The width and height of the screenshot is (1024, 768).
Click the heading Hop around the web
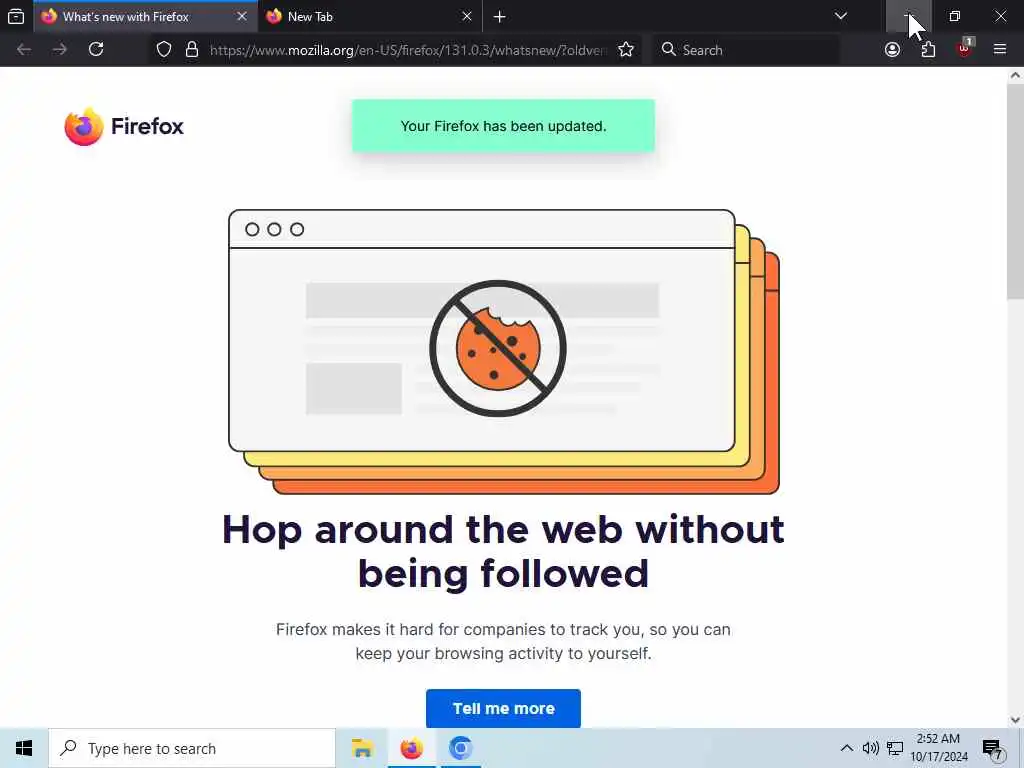504,552
